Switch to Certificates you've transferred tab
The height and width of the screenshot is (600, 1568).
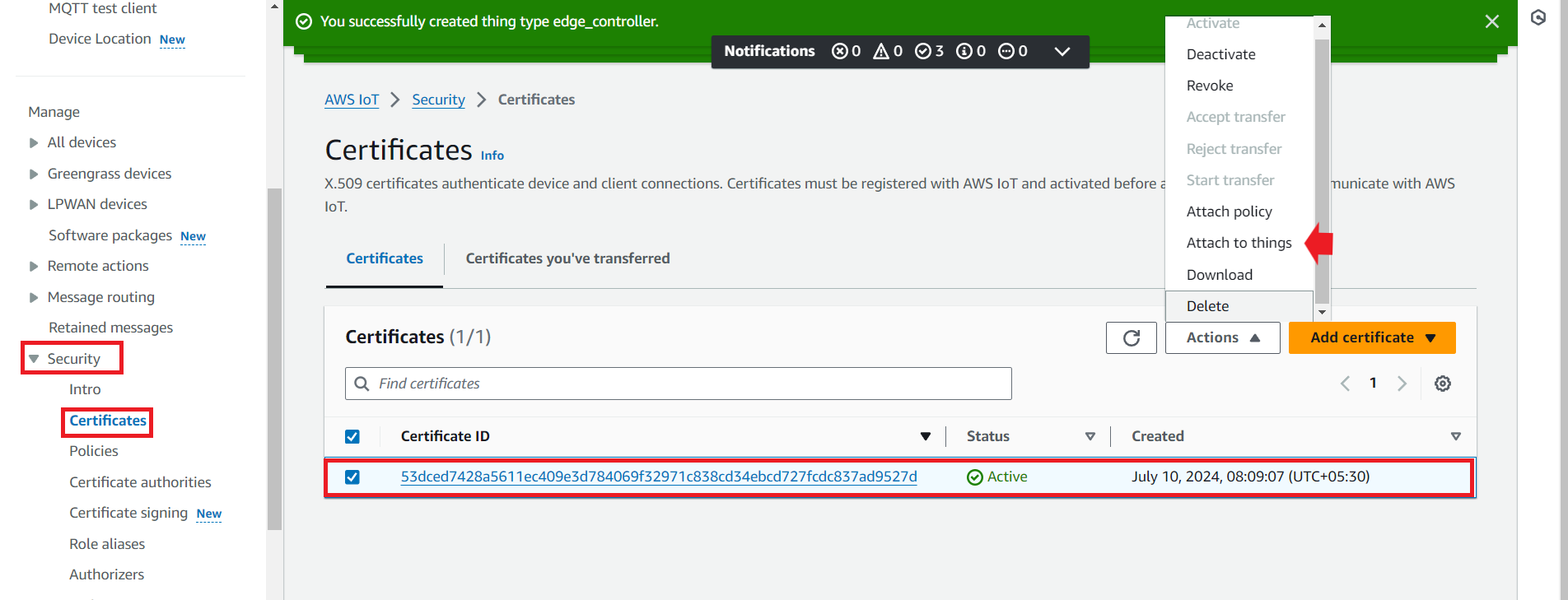568,258
